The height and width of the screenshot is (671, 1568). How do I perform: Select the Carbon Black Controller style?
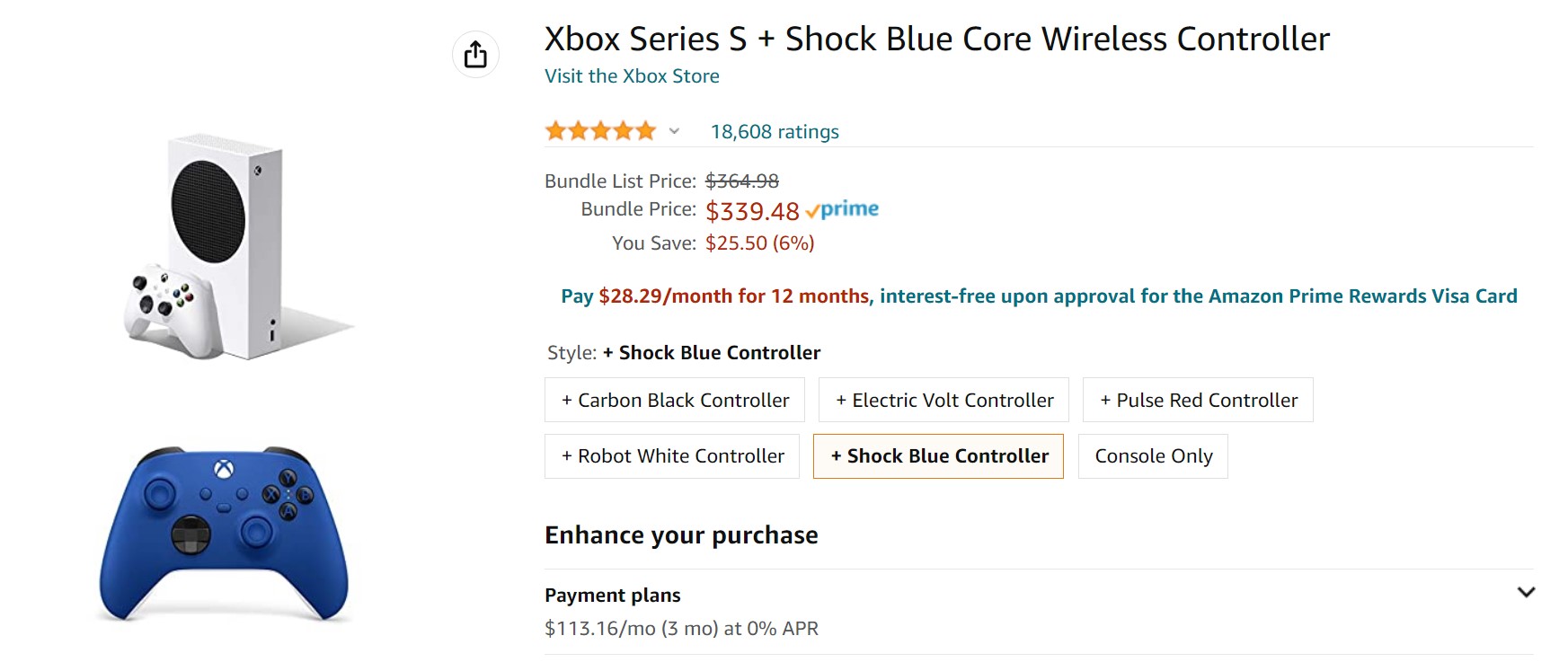pyautogui.click(x=675, y=401)
